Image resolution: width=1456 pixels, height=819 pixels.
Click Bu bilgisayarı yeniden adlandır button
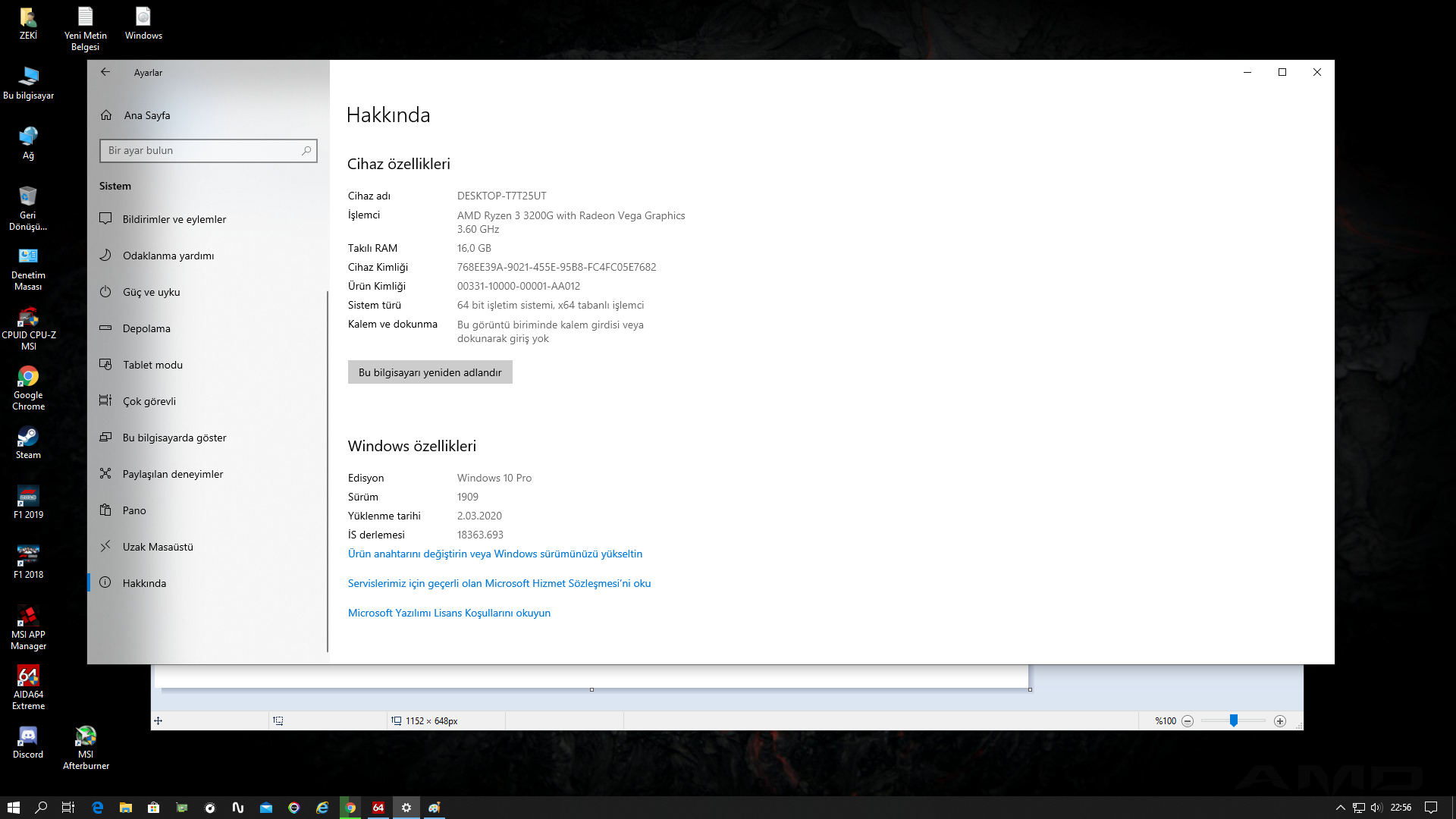coord(430,372)
